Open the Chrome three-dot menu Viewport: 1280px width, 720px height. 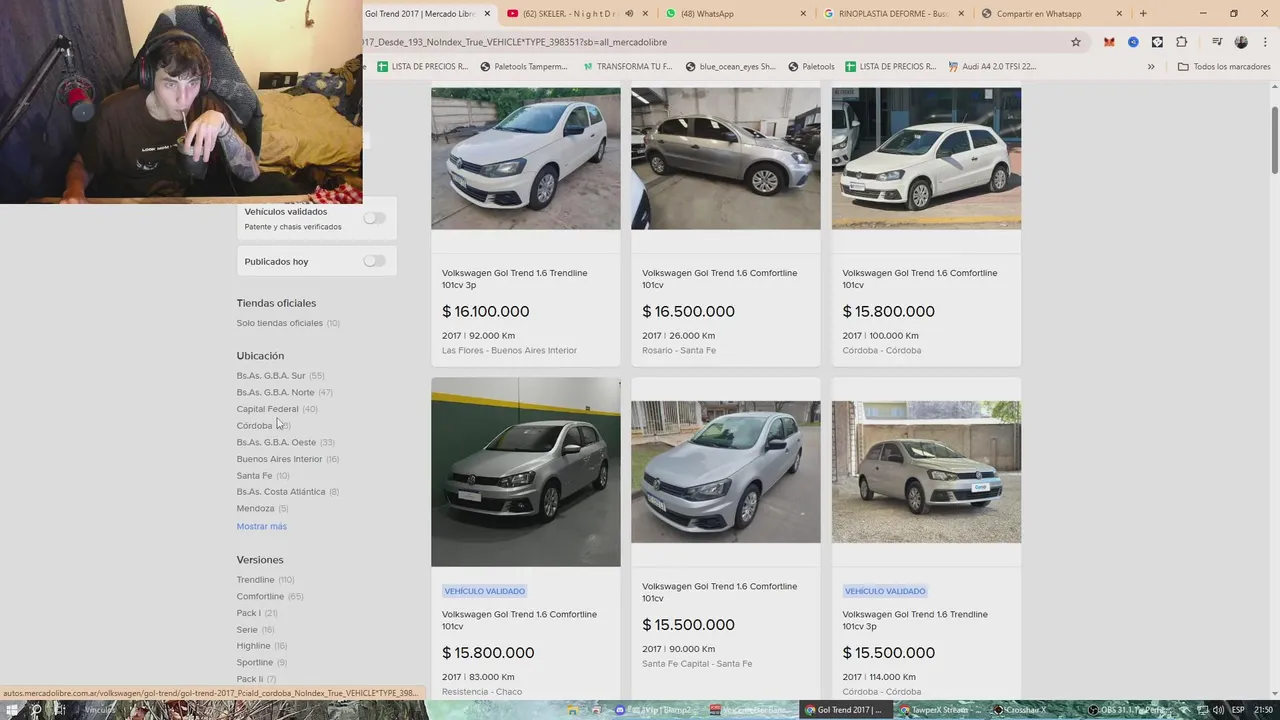1263,42
